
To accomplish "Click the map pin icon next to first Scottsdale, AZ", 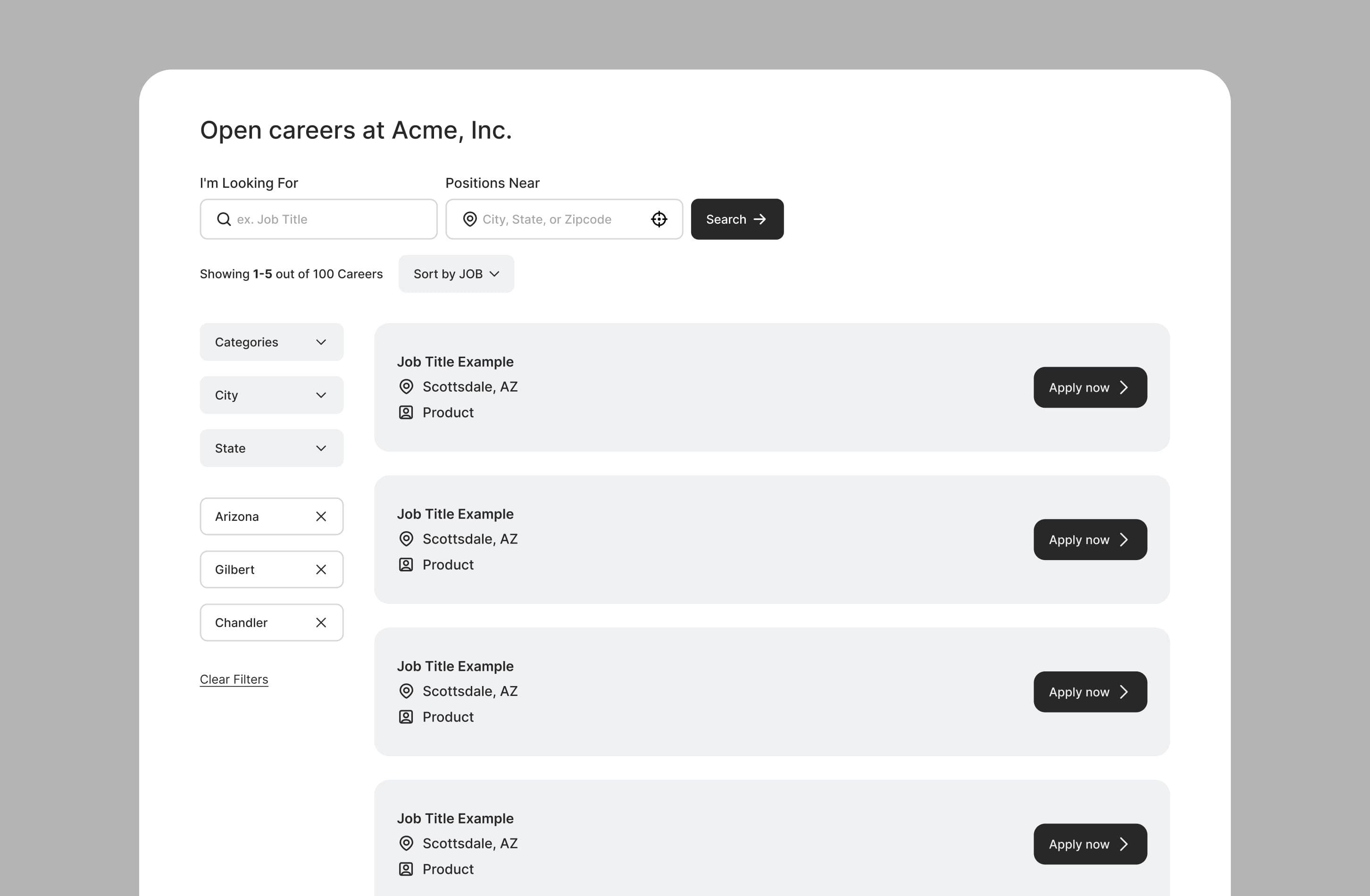I will coord(406,386).
